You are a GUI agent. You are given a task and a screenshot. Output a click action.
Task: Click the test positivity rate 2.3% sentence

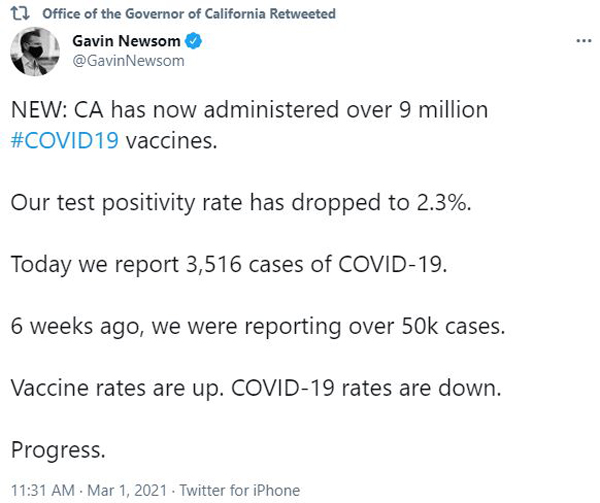[241, 203]
